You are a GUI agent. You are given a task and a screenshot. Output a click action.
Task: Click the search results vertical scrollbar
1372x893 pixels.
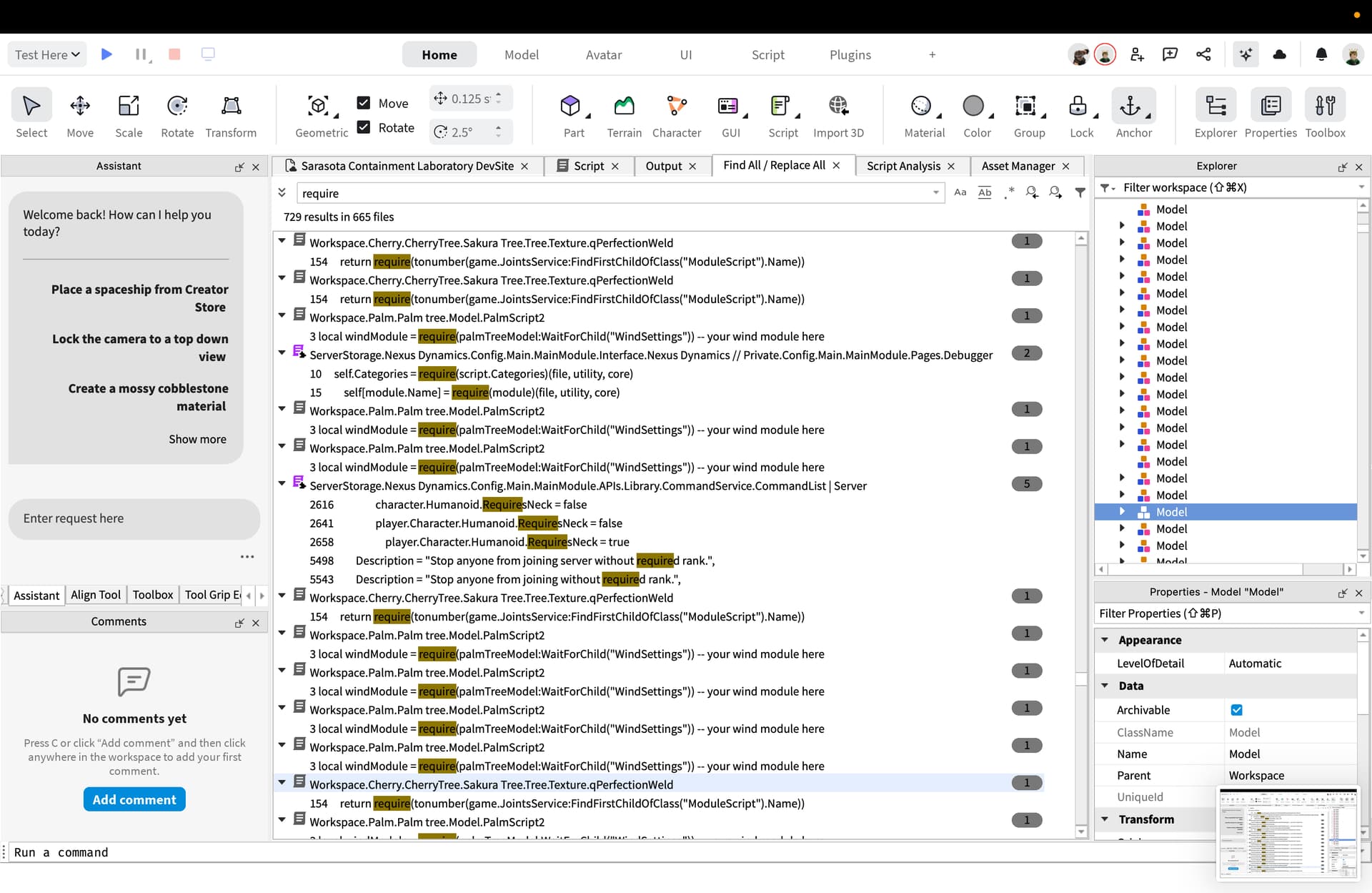pyautogui.click(x=1080, y=536)
